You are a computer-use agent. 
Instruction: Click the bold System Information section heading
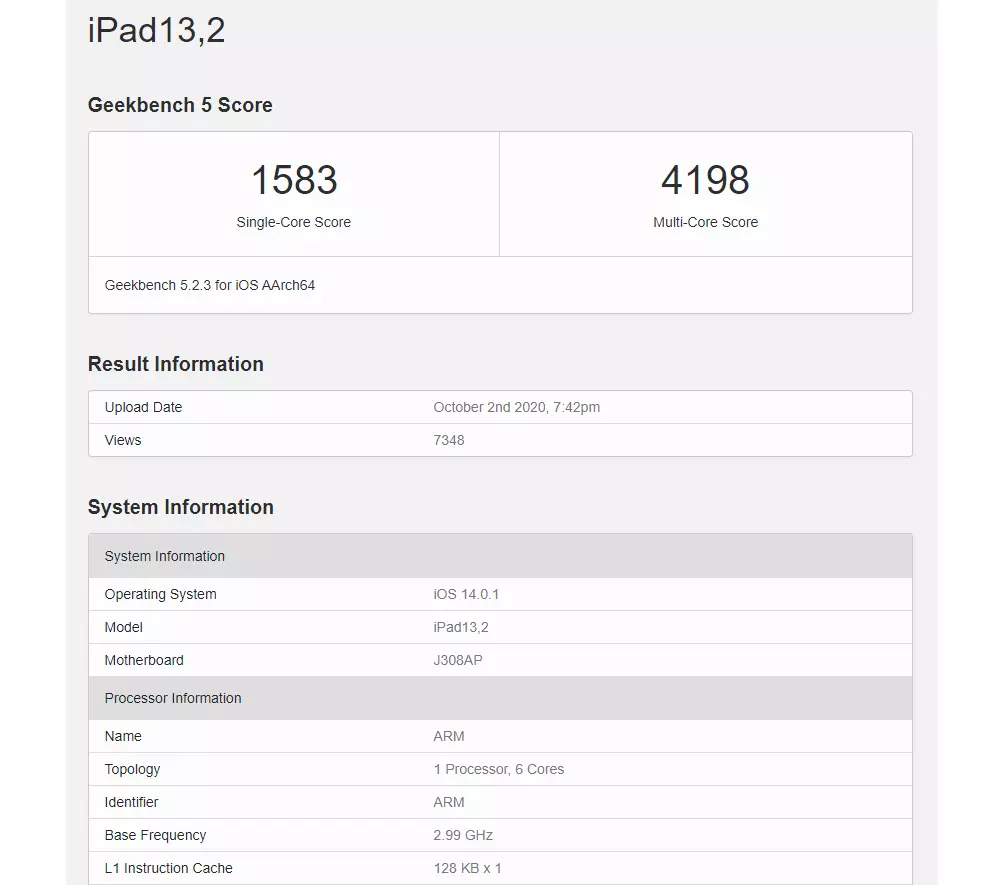(x=180, y=507)
